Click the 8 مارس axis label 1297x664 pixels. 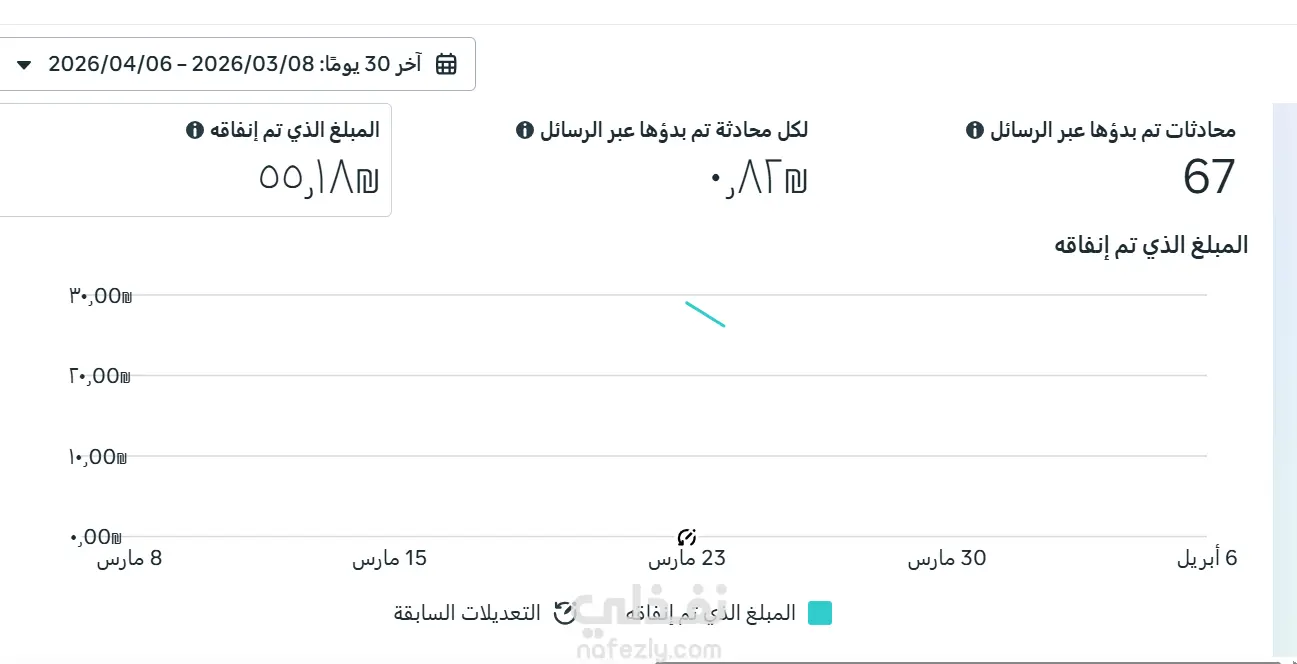pos(129,558)
